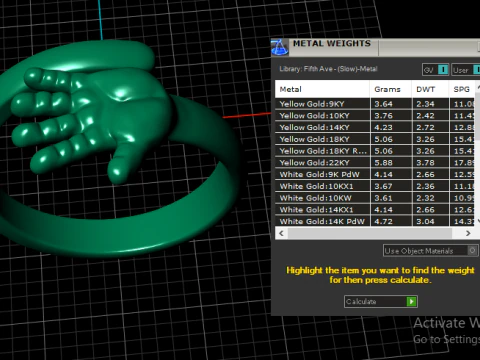Select the White Gold:14KX1 row
480x360 pixels.
tap(374, 210)
